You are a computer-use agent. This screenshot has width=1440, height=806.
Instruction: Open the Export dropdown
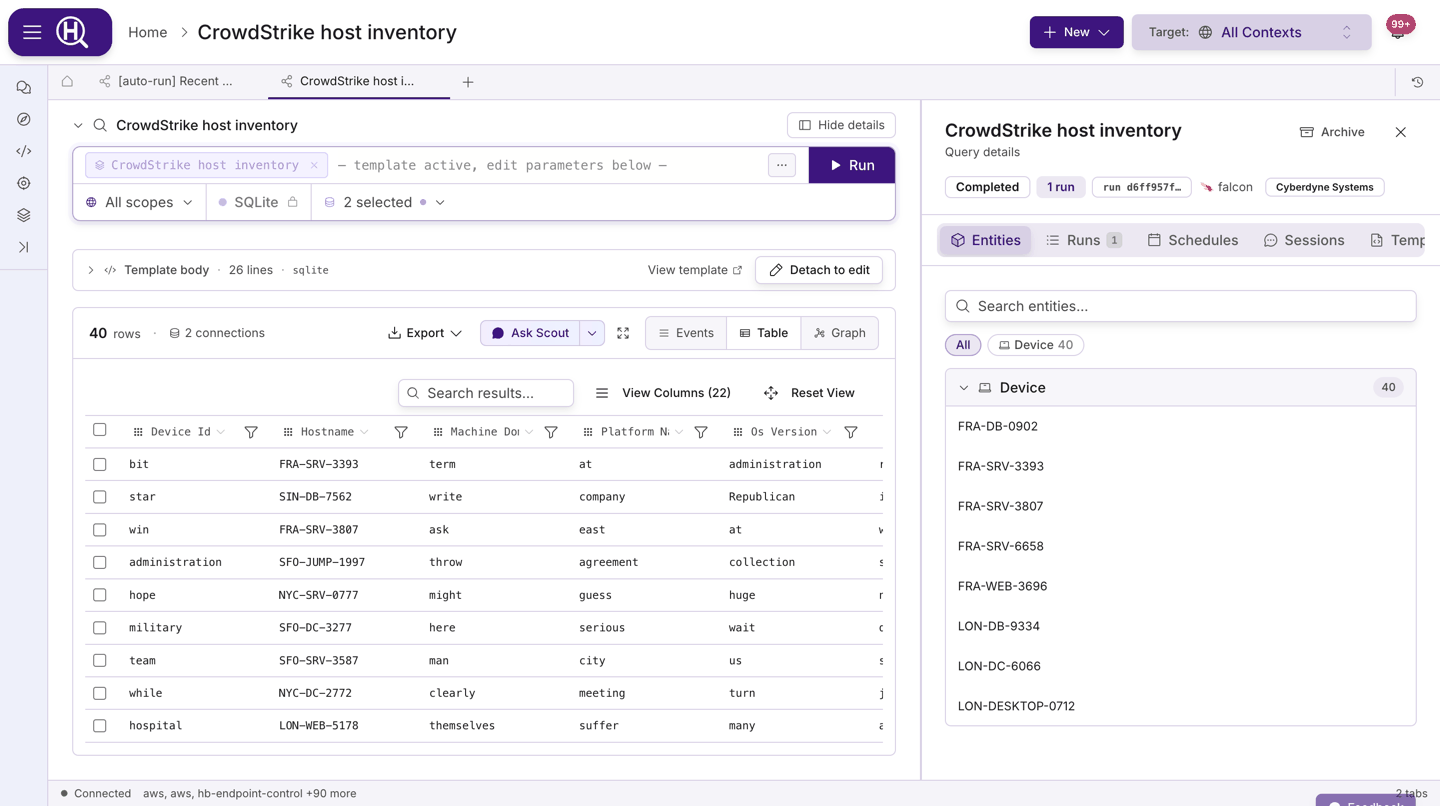click(425, 333)
